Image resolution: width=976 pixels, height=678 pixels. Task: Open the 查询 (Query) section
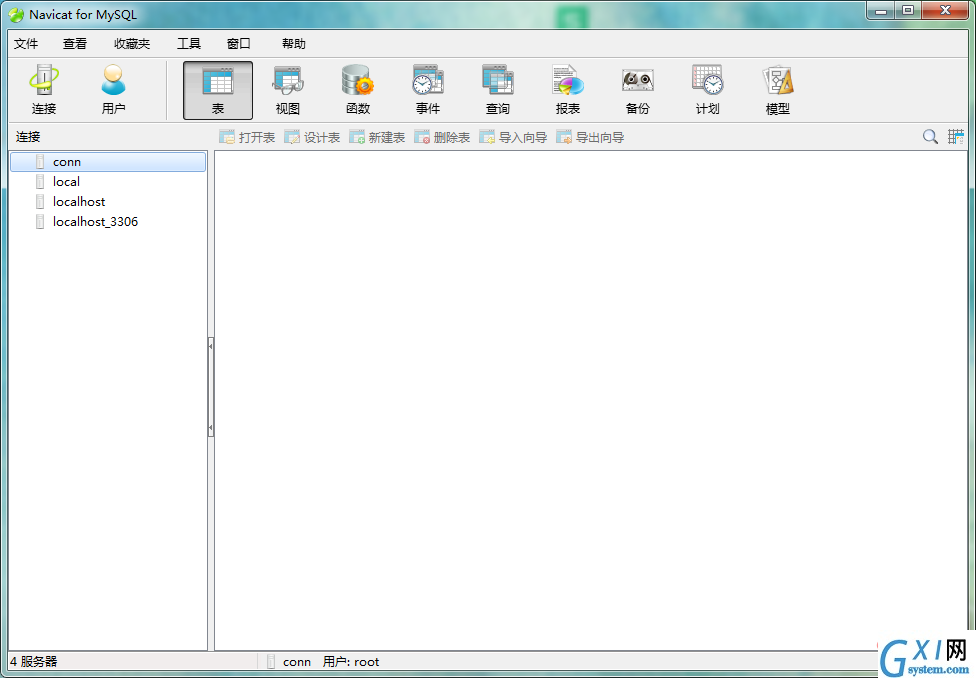(497, 90)
